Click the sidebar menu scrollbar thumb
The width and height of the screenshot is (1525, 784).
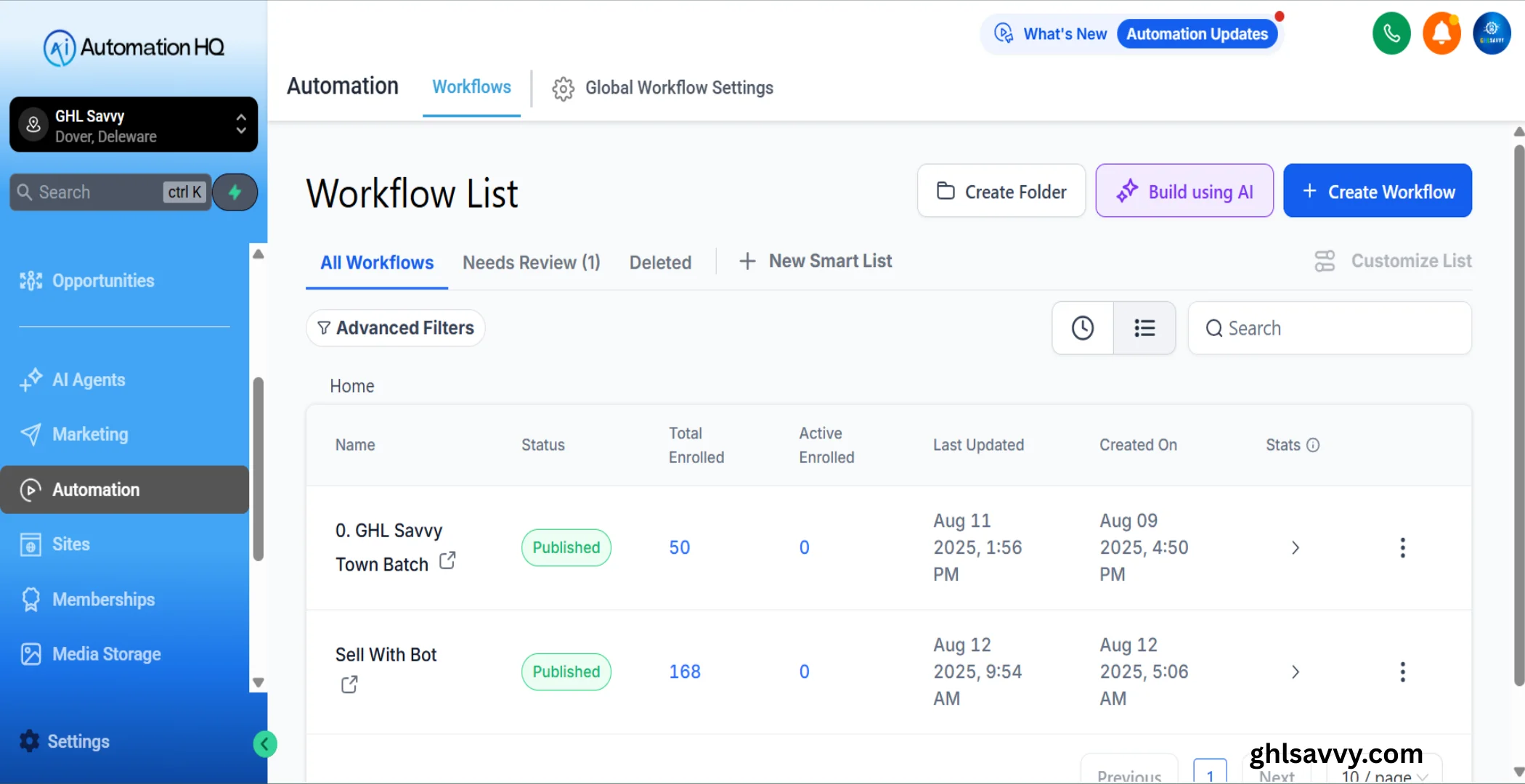[x=258, y=468]
